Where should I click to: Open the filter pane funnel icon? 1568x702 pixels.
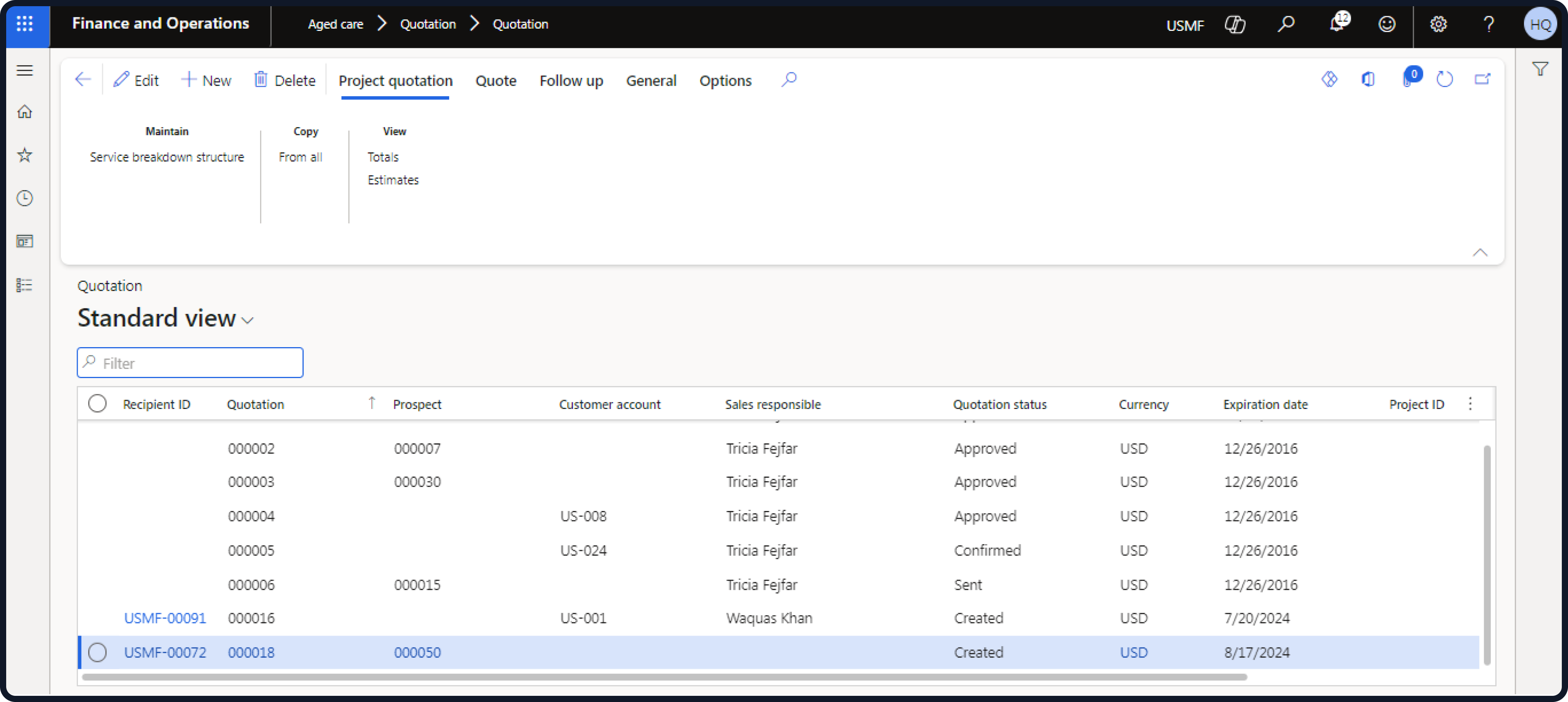(x=1540, y=69)
